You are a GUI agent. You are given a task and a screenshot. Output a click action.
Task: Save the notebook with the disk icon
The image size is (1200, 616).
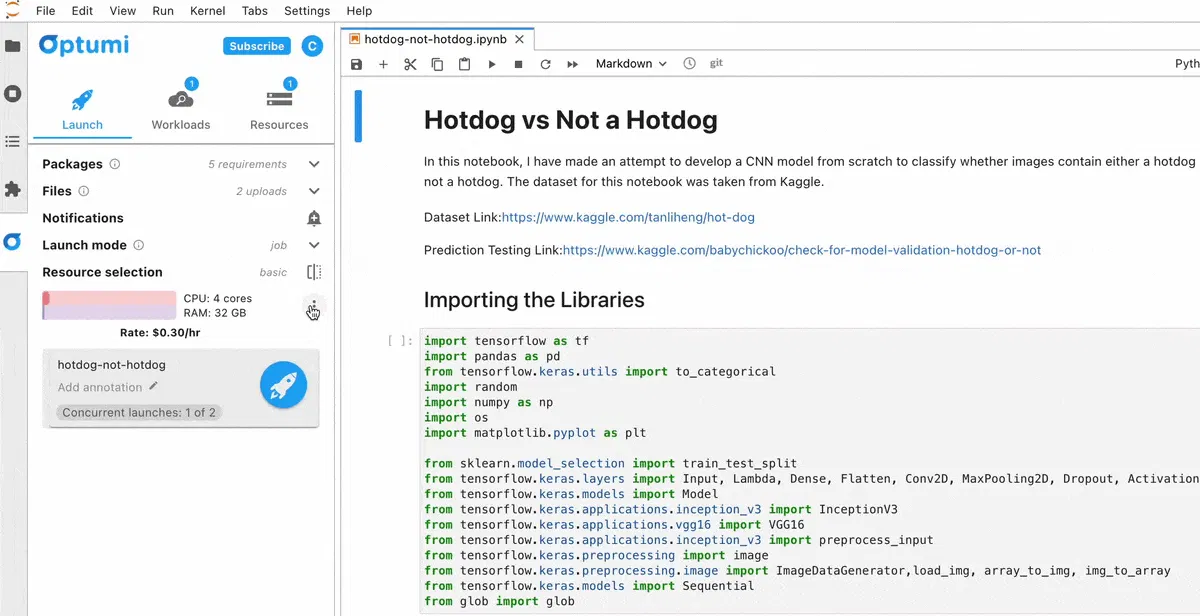[x=357, y=64]
